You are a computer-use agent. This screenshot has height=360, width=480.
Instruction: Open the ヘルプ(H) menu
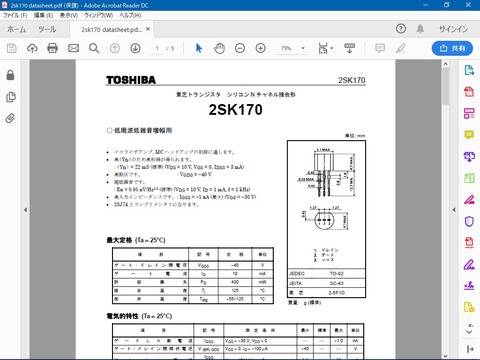pos(130,15)
